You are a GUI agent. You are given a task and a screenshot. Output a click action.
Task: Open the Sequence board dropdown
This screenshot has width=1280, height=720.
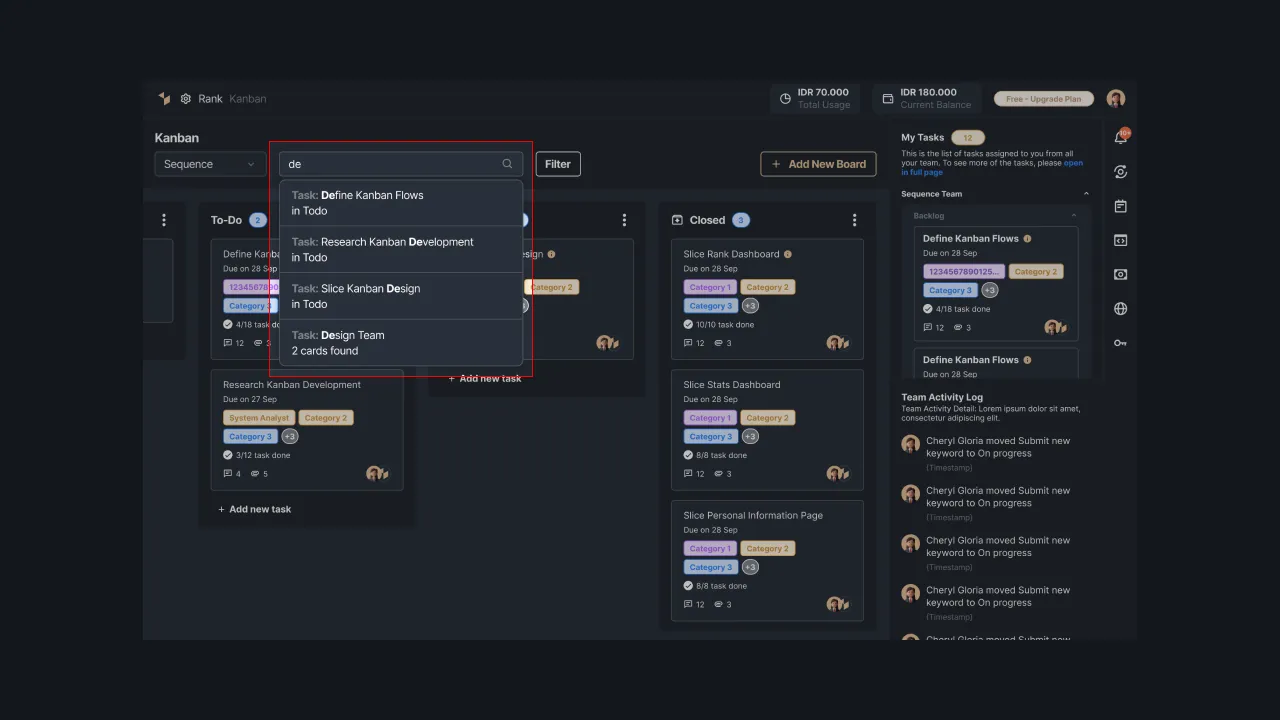[x=210, y=164]
